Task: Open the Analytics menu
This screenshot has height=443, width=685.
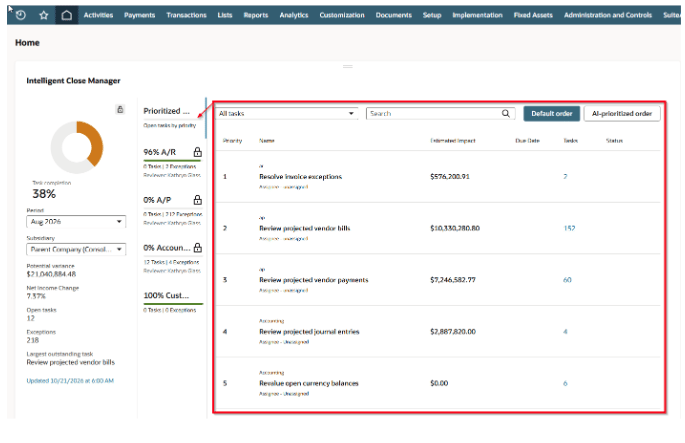Action: pyautogui.click(x=294, y=15)
